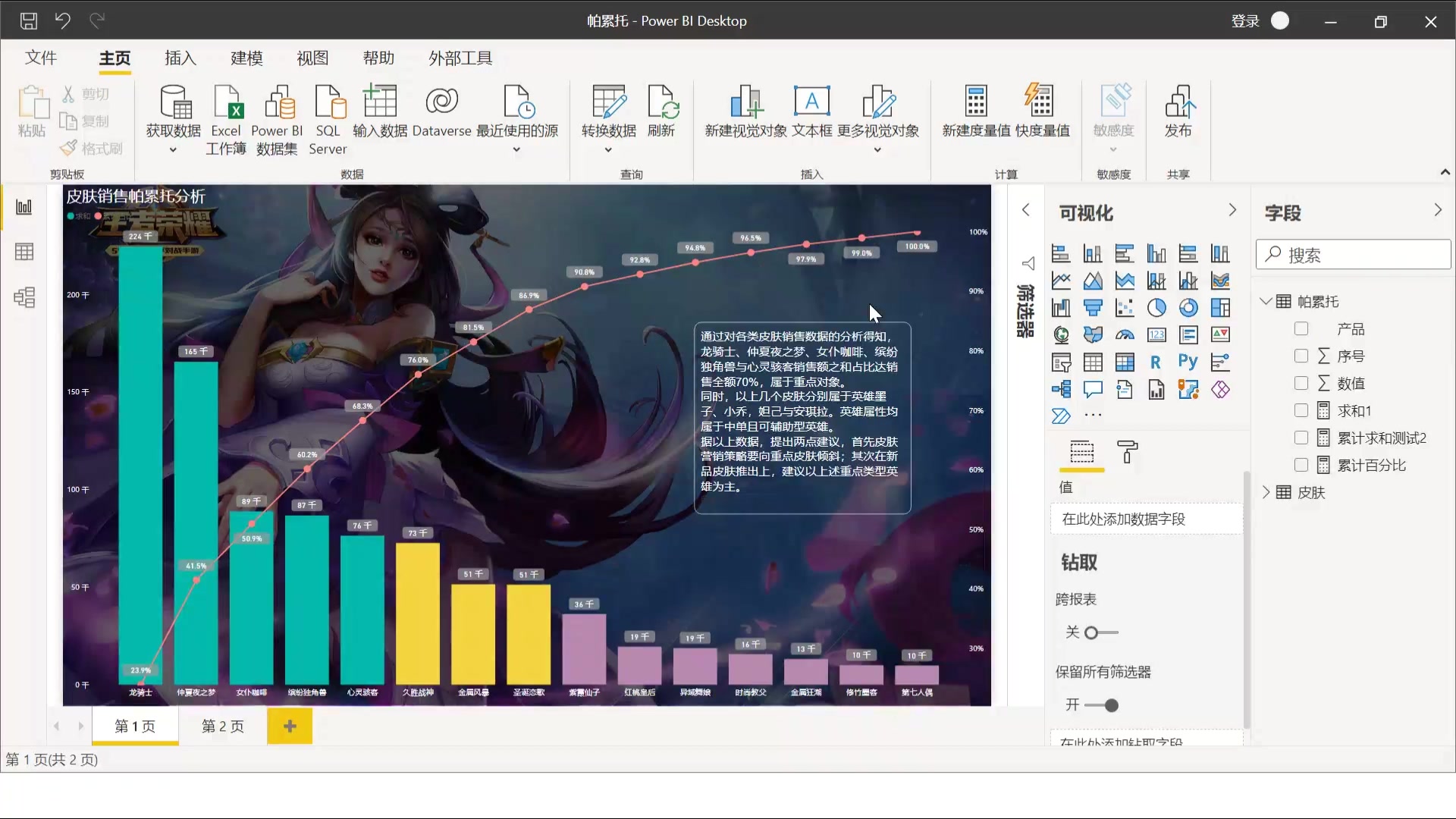The height and width of the screenshot is (819, 1456).
Task: Add a new report page
Action: pos(290,726)
